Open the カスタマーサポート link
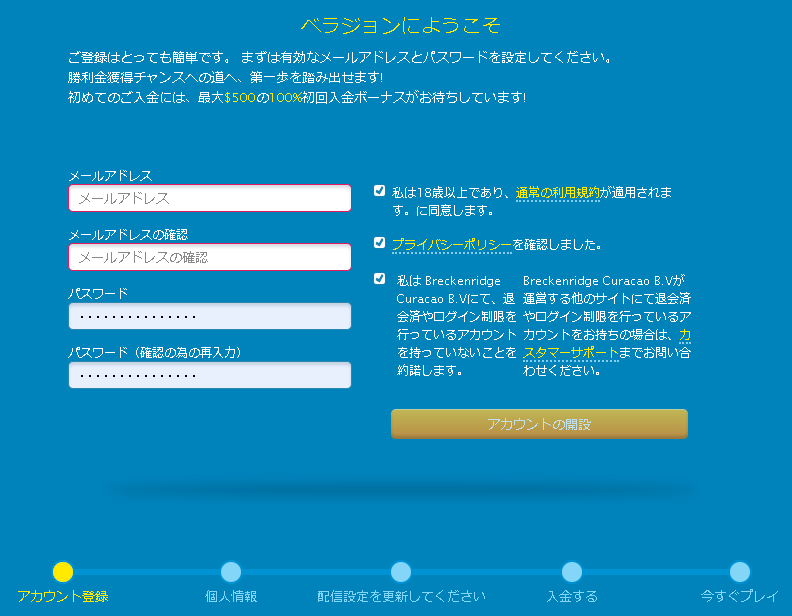This screenshot has width=792, height=616. [571, 352]
